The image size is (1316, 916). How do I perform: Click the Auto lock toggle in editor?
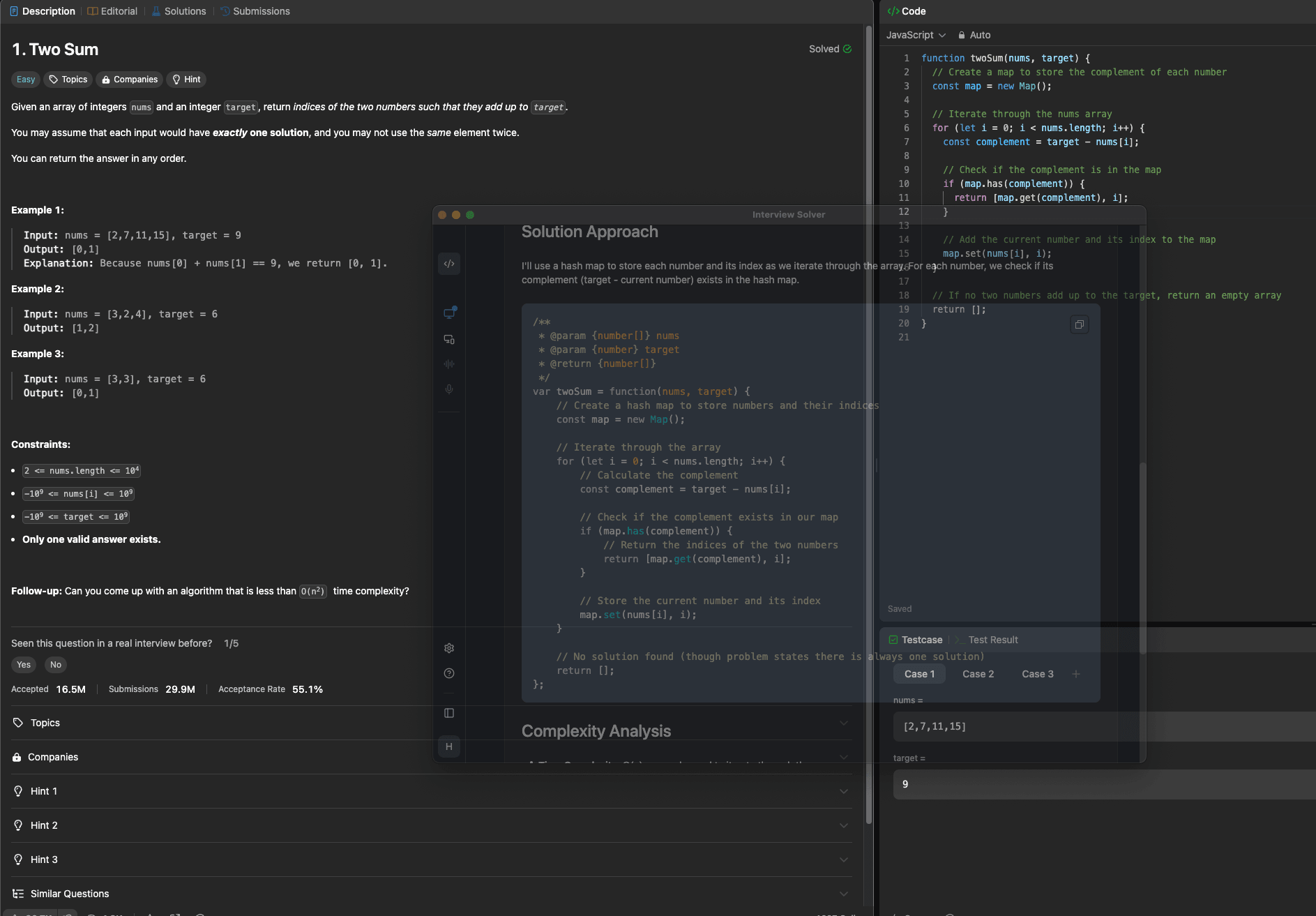974,35
